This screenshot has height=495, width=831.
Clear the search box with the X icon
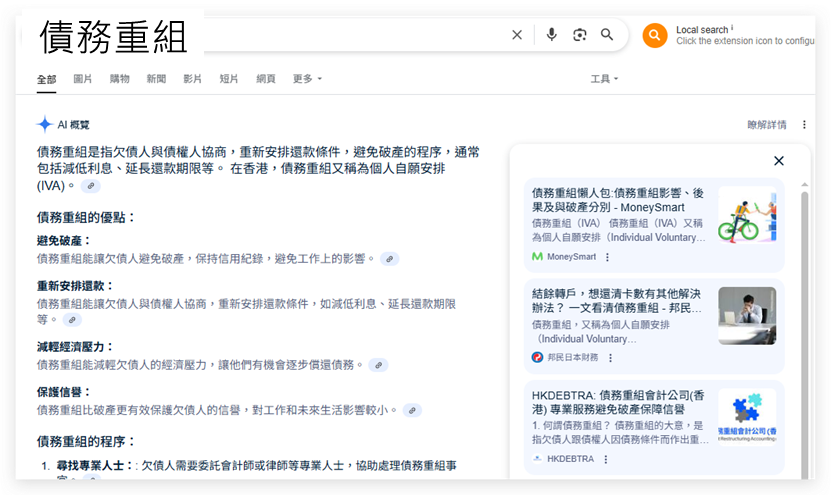(x=517, y=35)
